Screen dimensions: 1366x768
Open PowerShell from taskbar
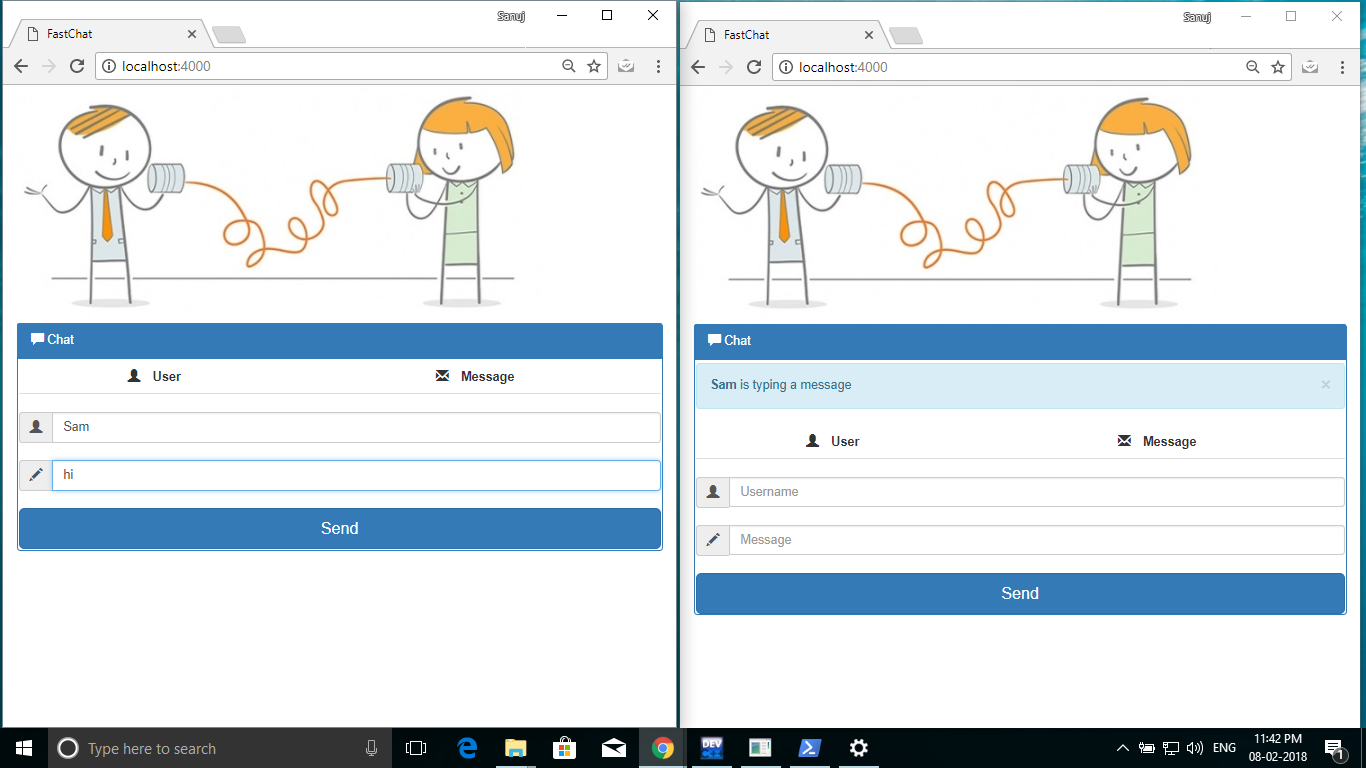point(810,748)
